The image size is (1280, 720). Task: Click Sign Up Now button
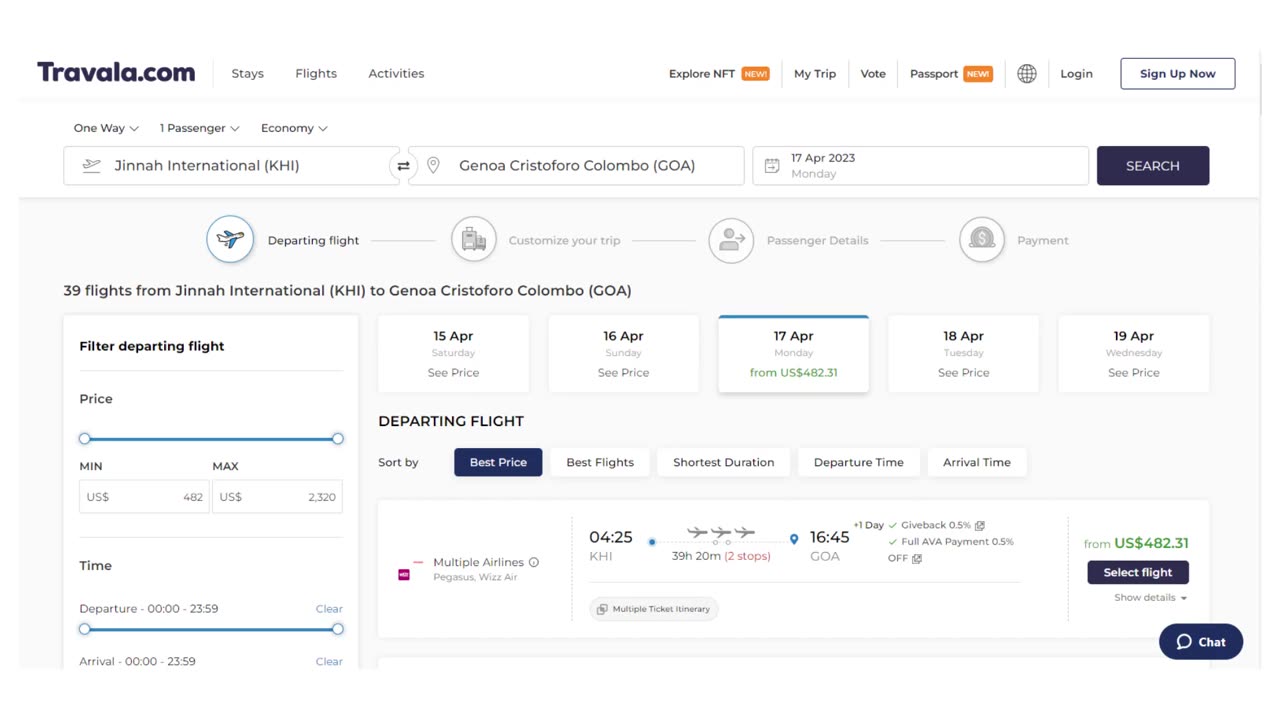point(1178,73)
